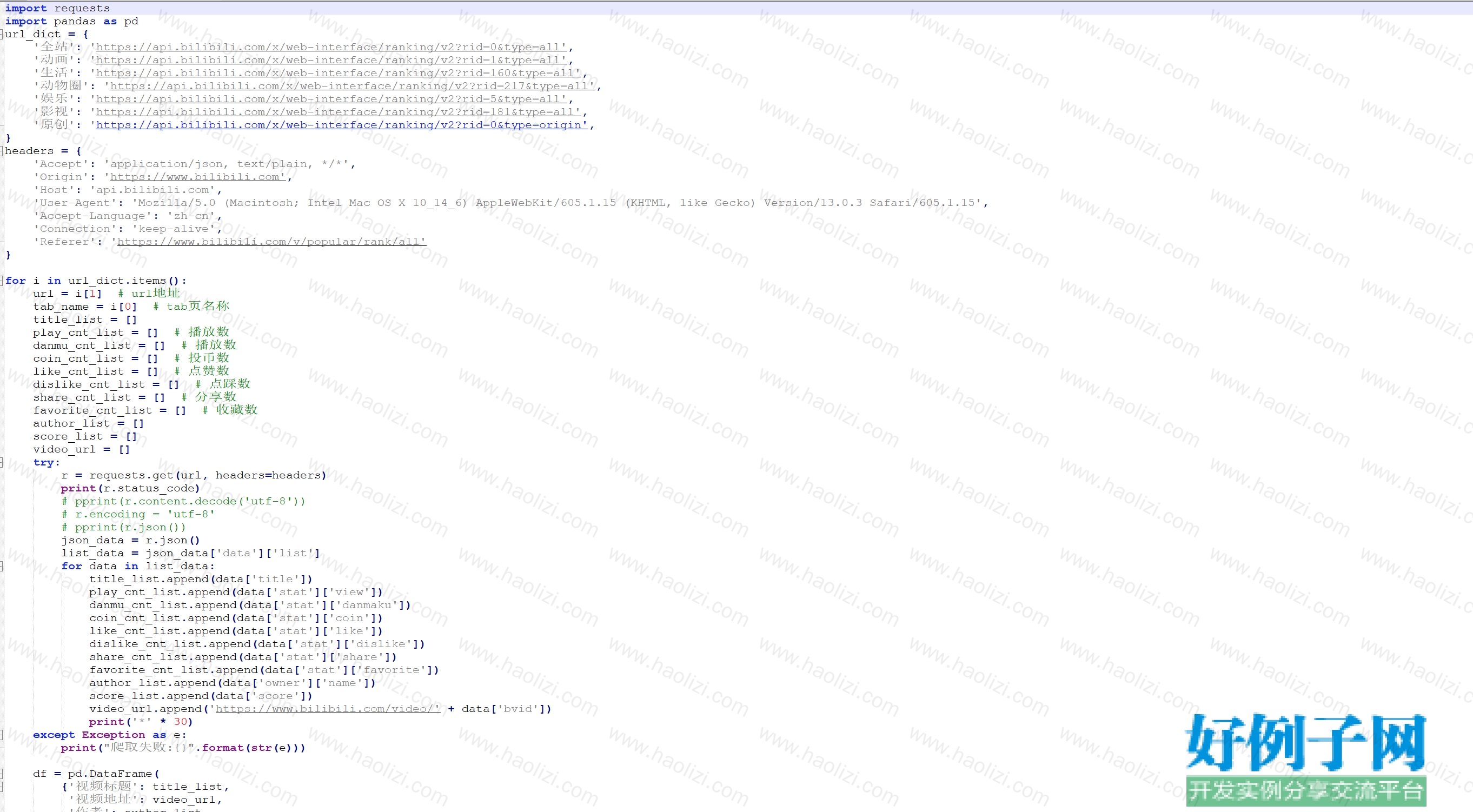Collapse the 'for data in list_data' fold marker
The width and height of the screenshot is (1473, 812).
click(2, 566)
